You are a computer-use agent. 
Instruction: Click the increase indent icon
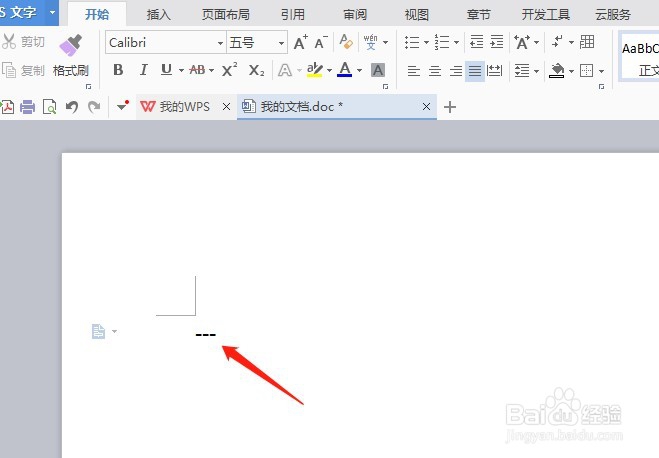click(496, 42)
